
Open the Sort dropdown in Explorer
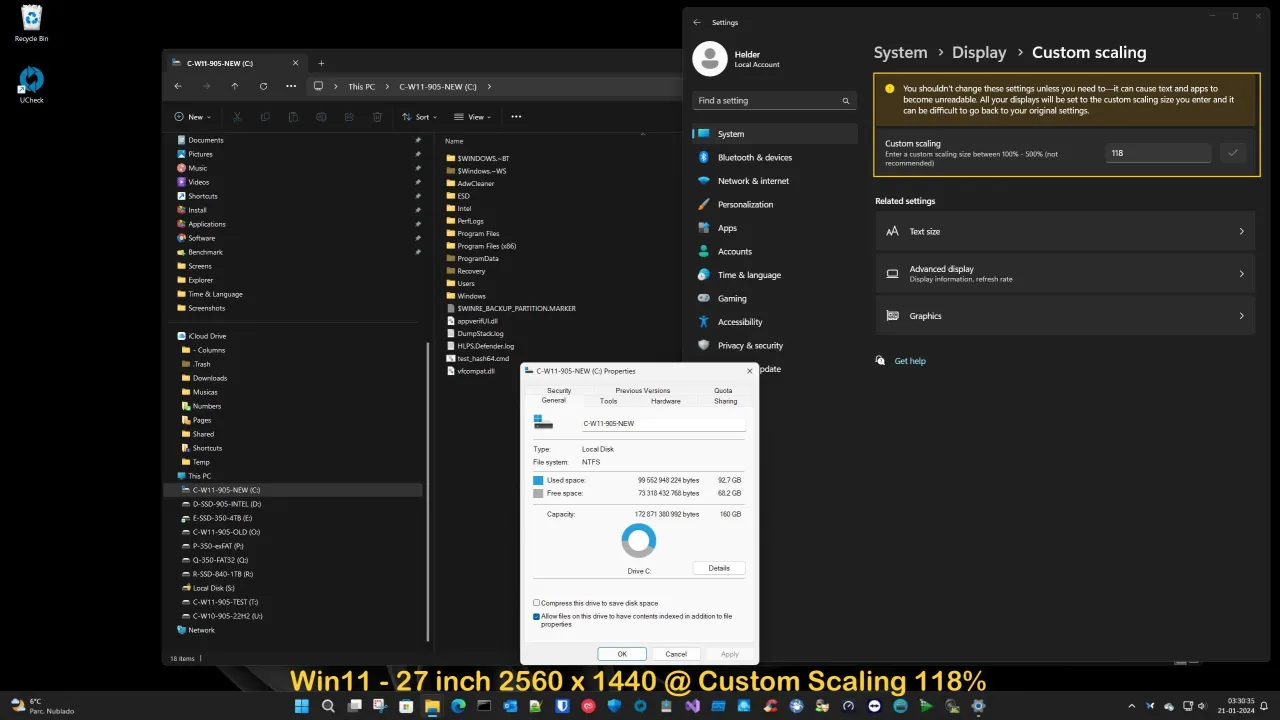point(419,117)
